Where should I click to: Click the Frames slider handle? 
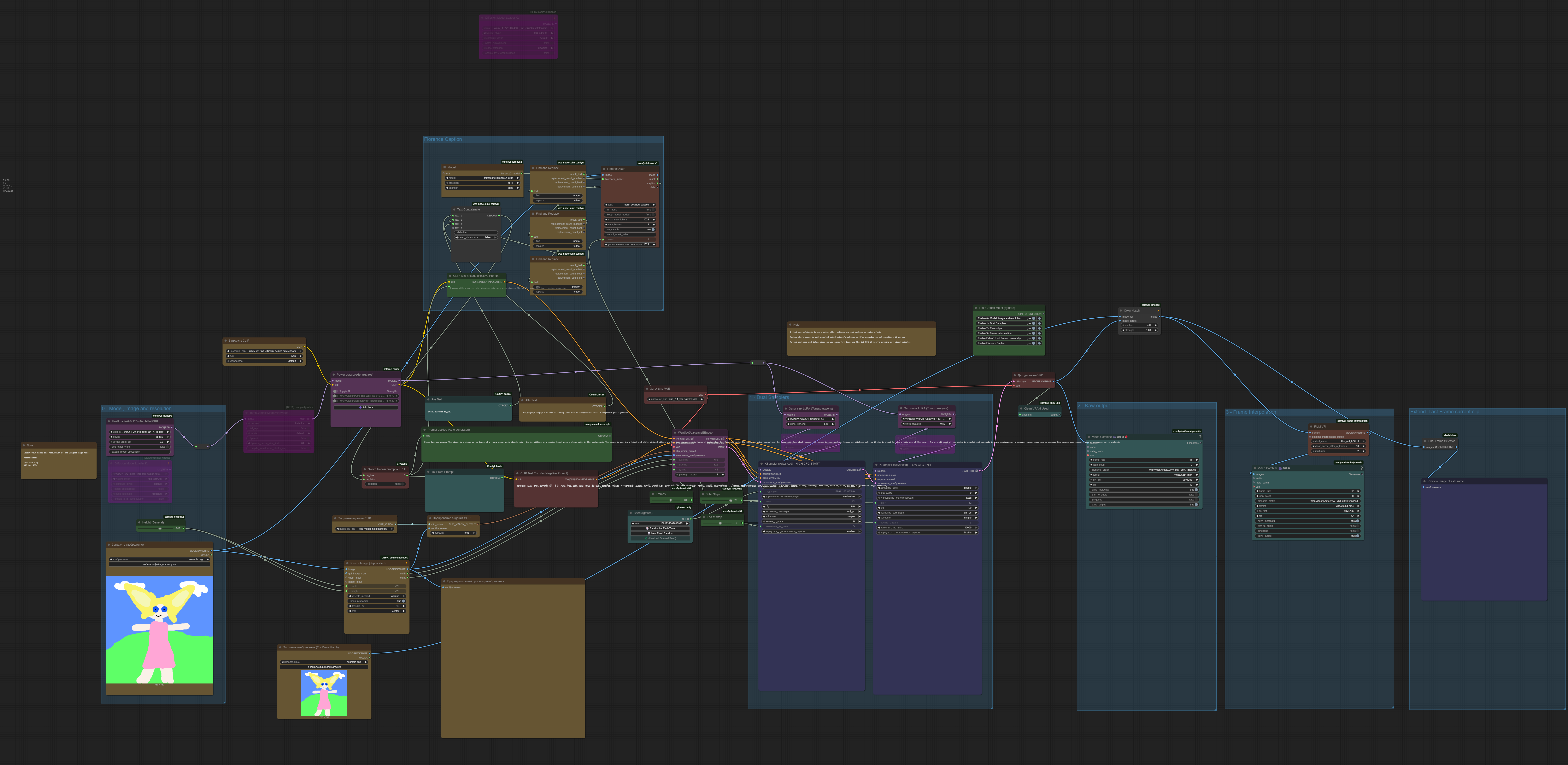tap(670, 500)
